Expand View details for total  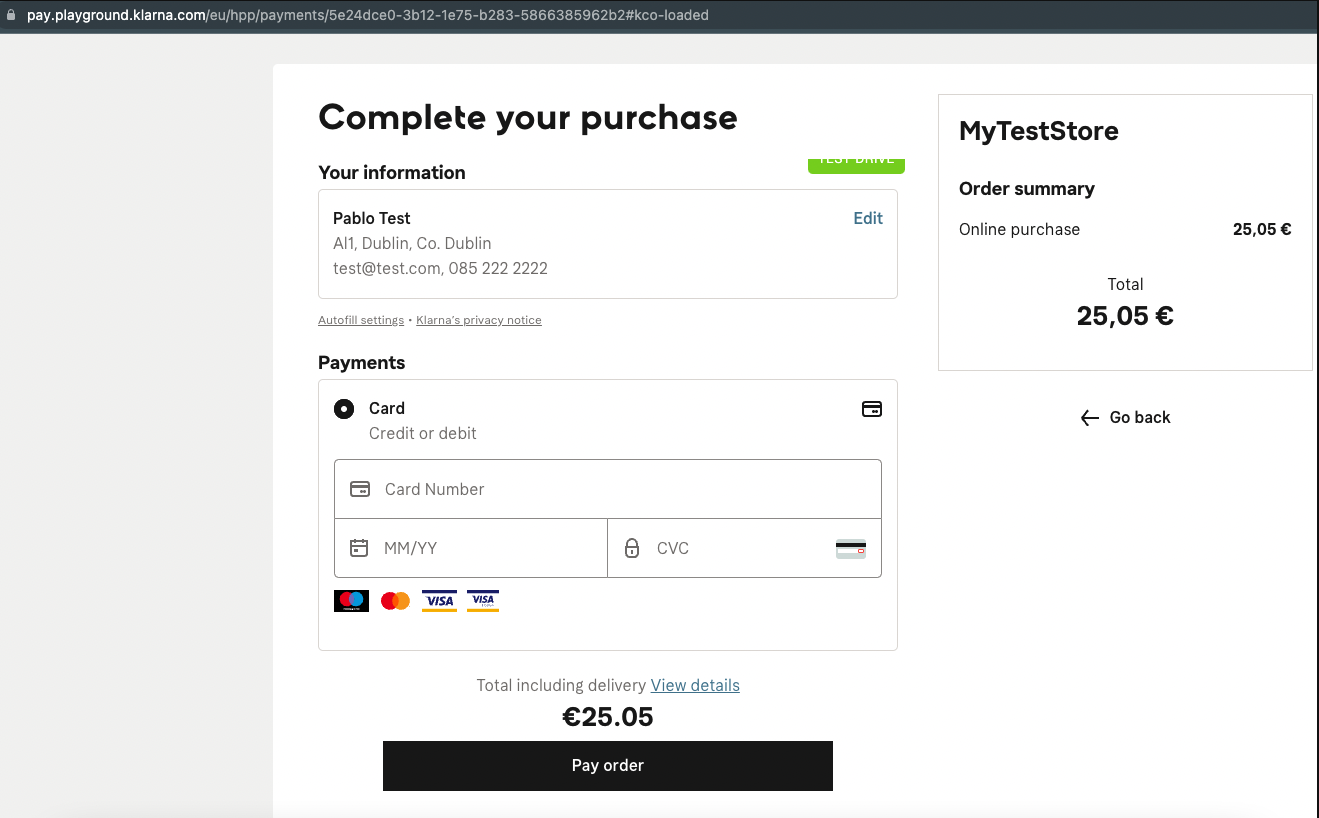pos(695,685)
